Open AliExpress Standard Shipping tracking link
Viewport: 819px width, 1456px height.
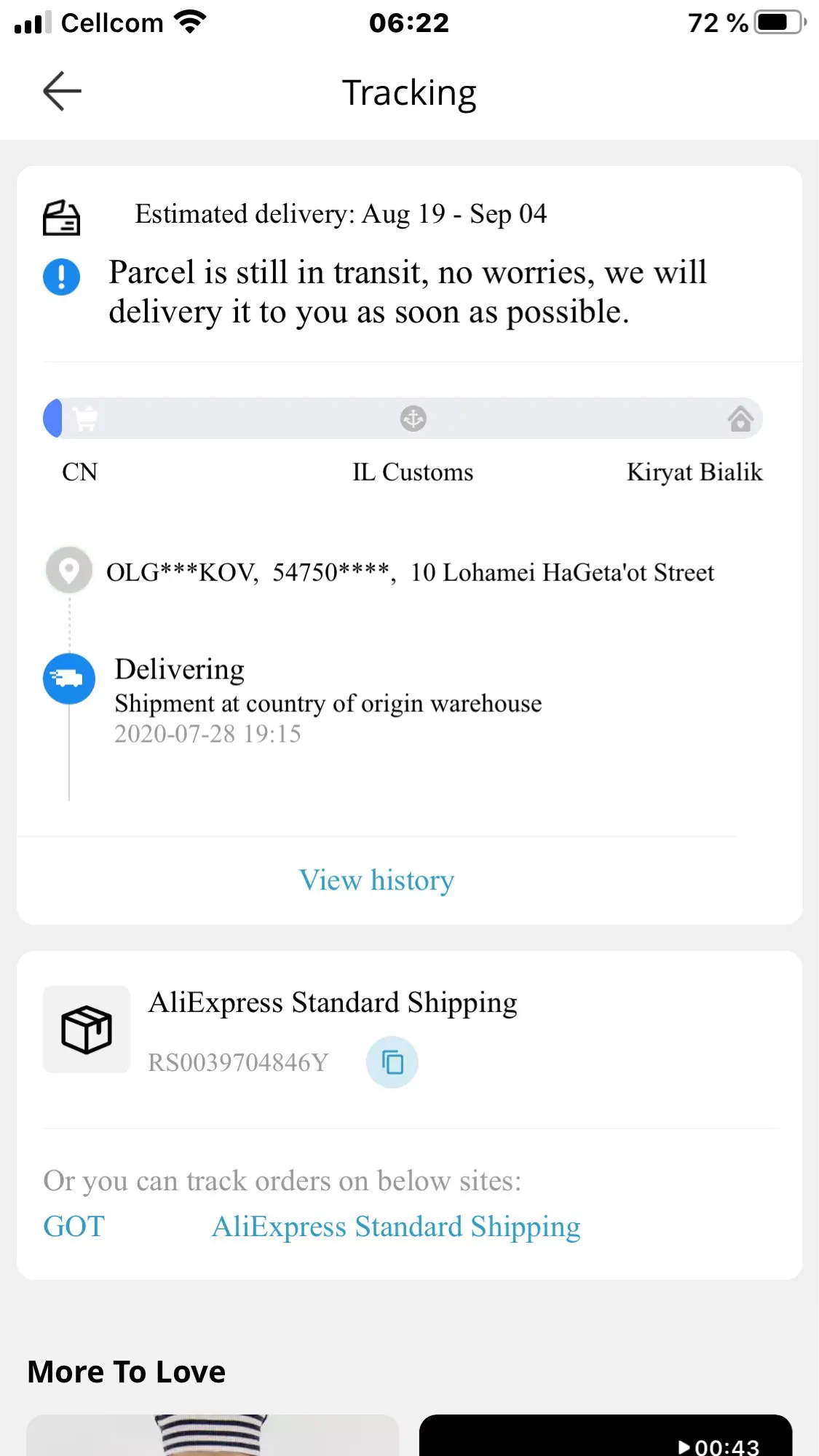(396, 1227)
